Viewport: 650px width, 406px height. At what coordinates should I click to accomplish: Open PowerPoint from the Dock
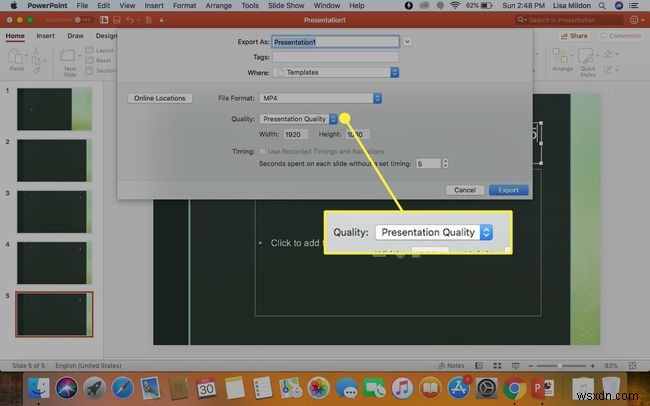click(543, 389)
